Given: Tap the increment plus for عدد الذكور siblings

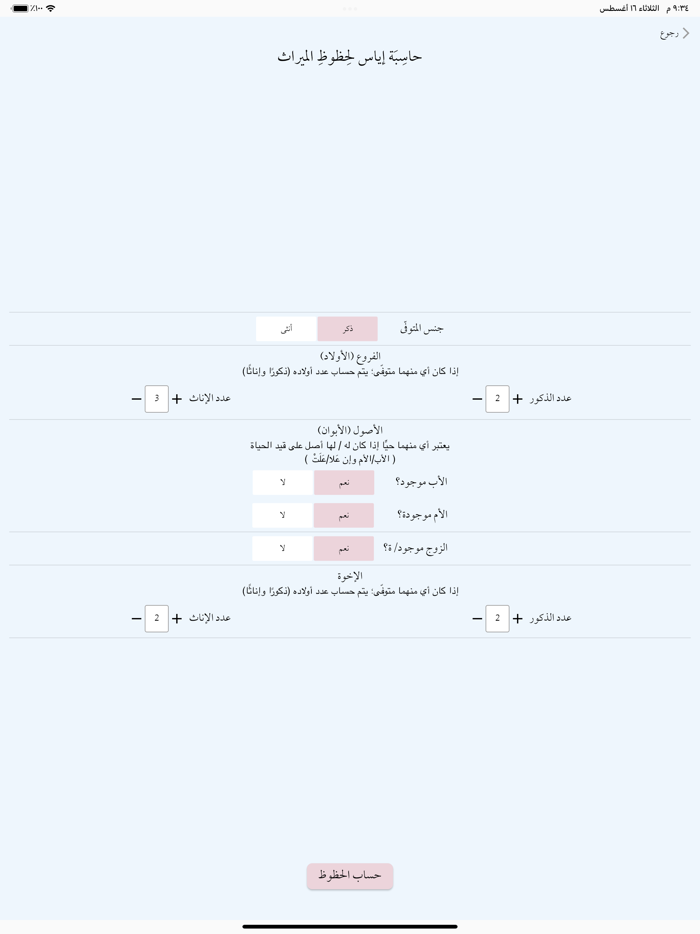Looking at the screenshot, I should [x=518, y=618].
